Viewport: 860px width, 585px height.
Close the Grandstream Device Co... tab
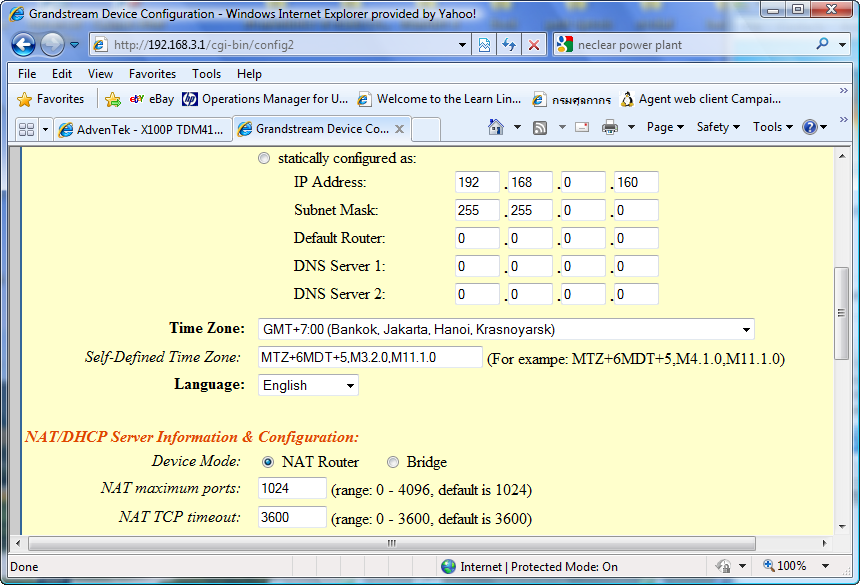(x=400, y=129)
